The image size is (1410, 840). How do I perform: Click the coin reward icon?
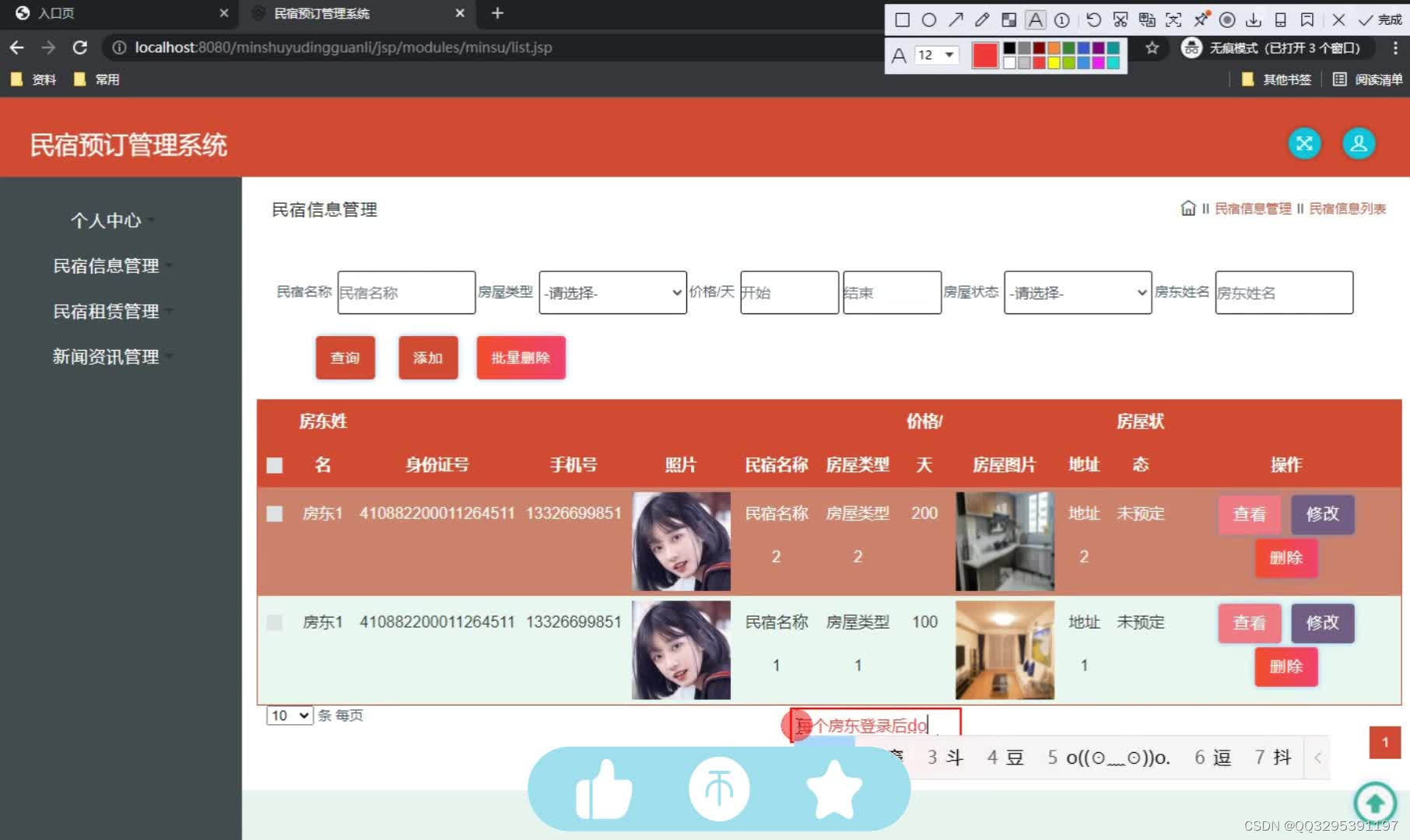pyautogui.click(x=719, y=789)
